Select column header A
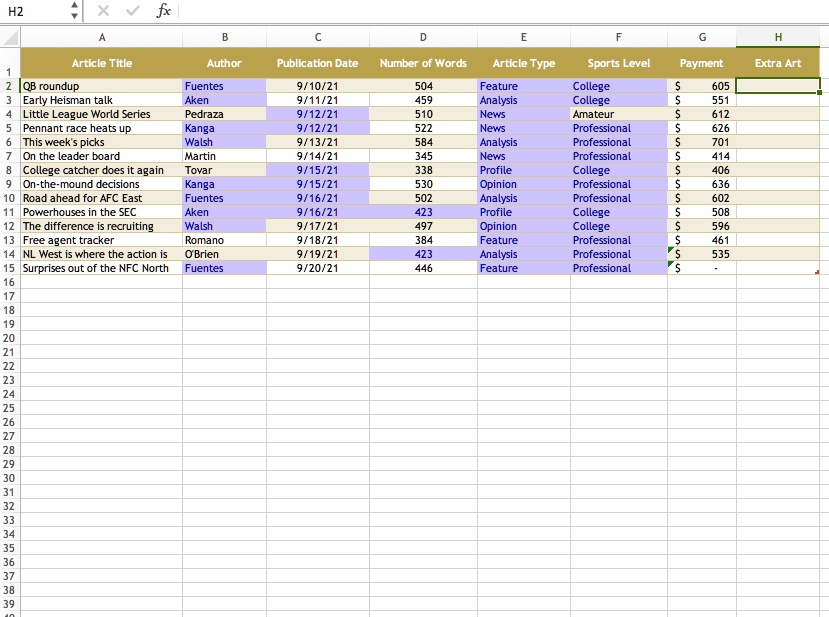829x617 pixels. [101, 37]
